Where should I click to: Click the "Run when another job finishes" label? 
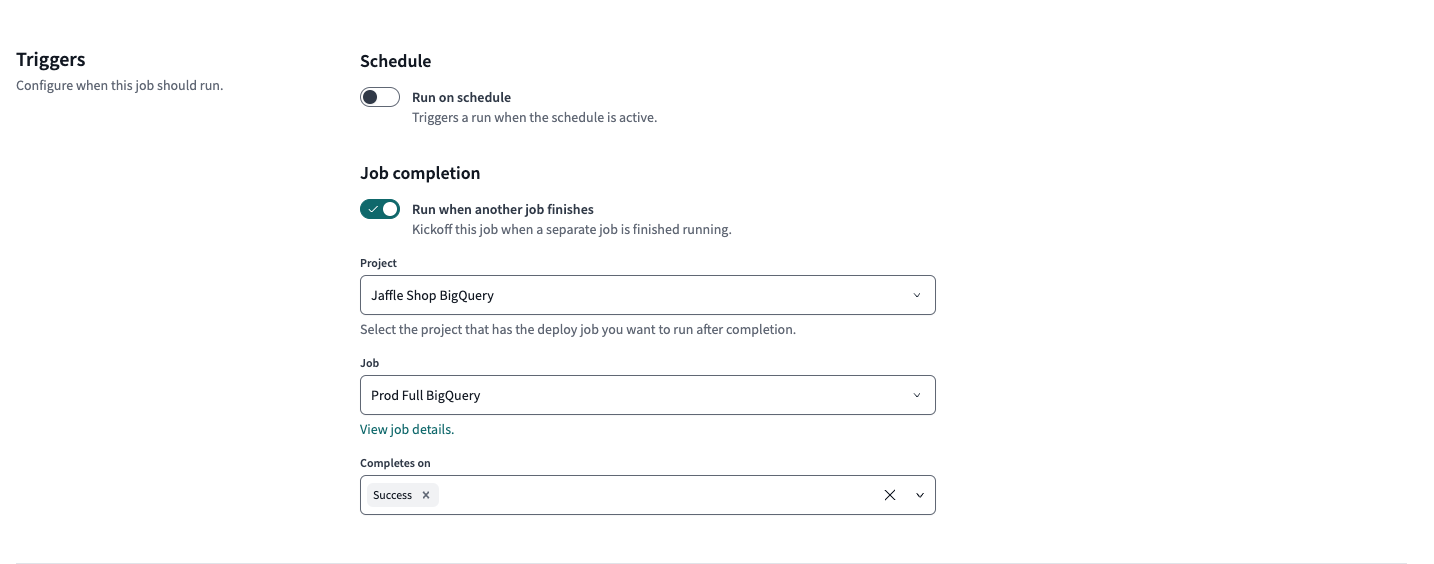(x=502, y=209)
